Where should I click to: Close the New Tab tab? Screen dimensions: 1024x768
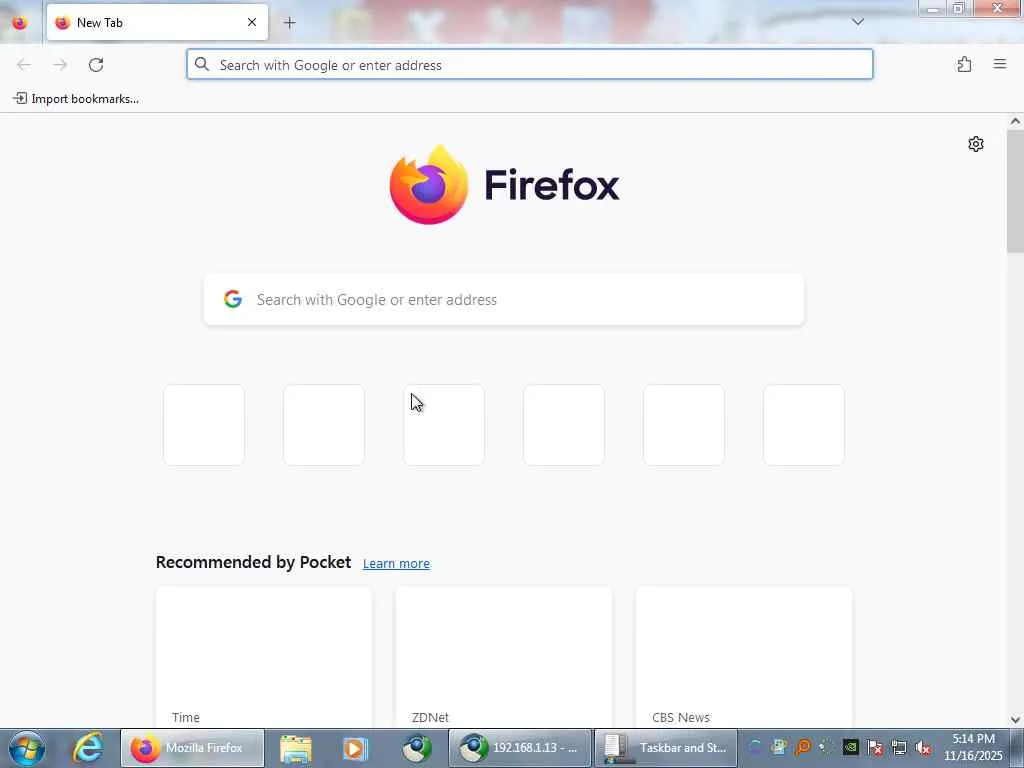[x=251, y=22]
